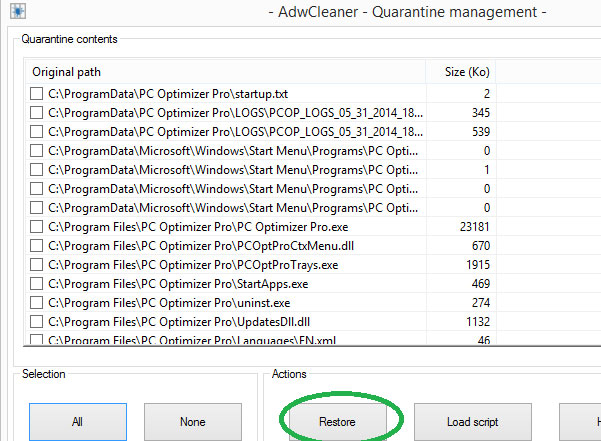This screenshot has width=601, height=441.
Task: Click the Restore button
Action: click(336, 422)
